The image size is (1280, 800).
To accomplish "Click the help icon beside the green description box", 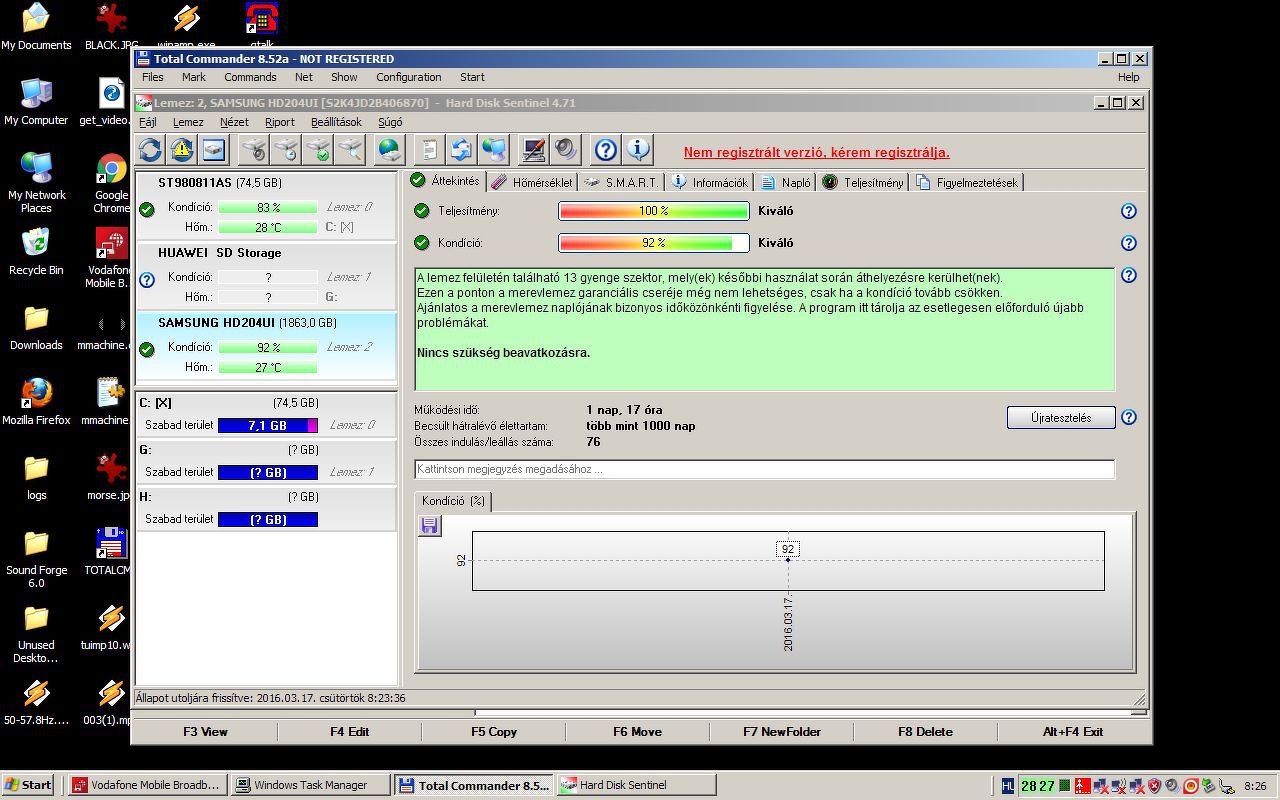I will tap(1129, 275).
